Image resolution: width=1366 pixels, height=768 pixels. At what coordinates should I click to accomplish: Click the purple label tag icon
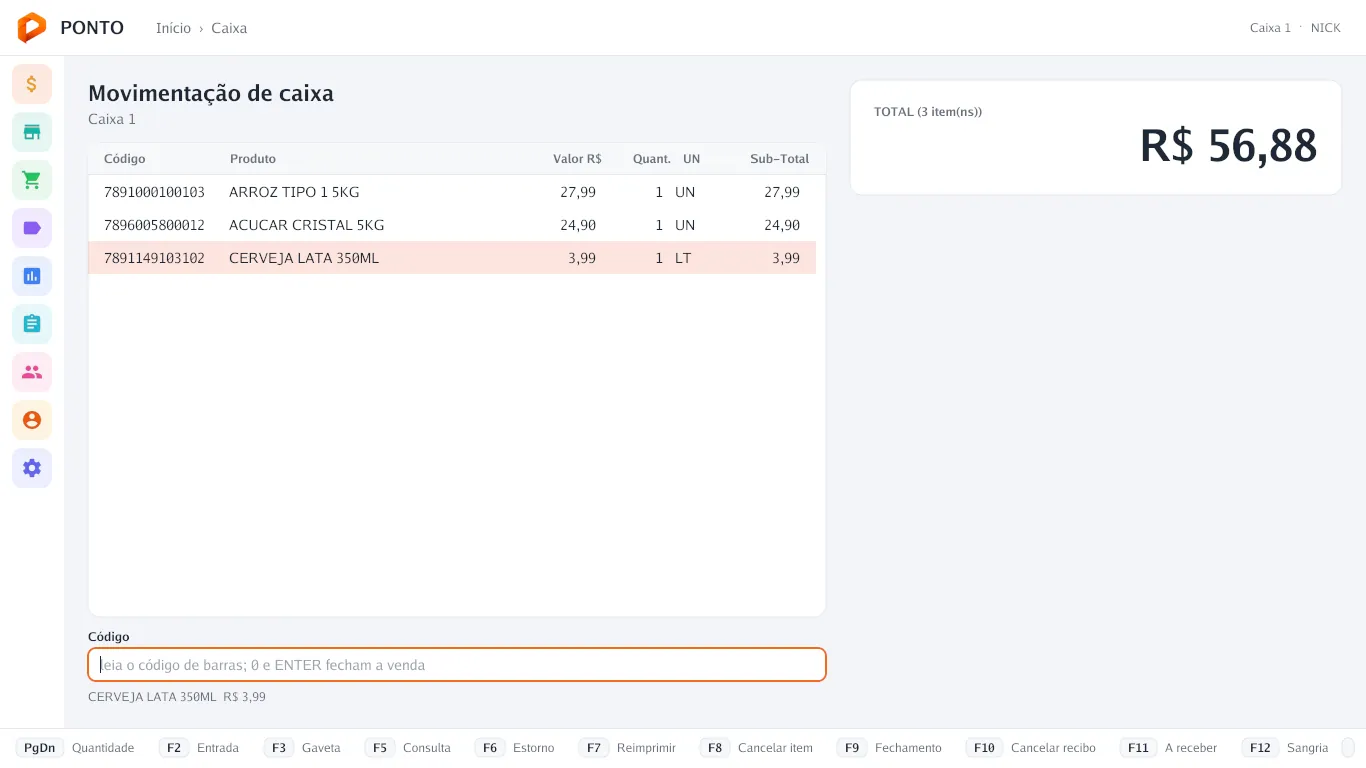[x=32, y=228]
